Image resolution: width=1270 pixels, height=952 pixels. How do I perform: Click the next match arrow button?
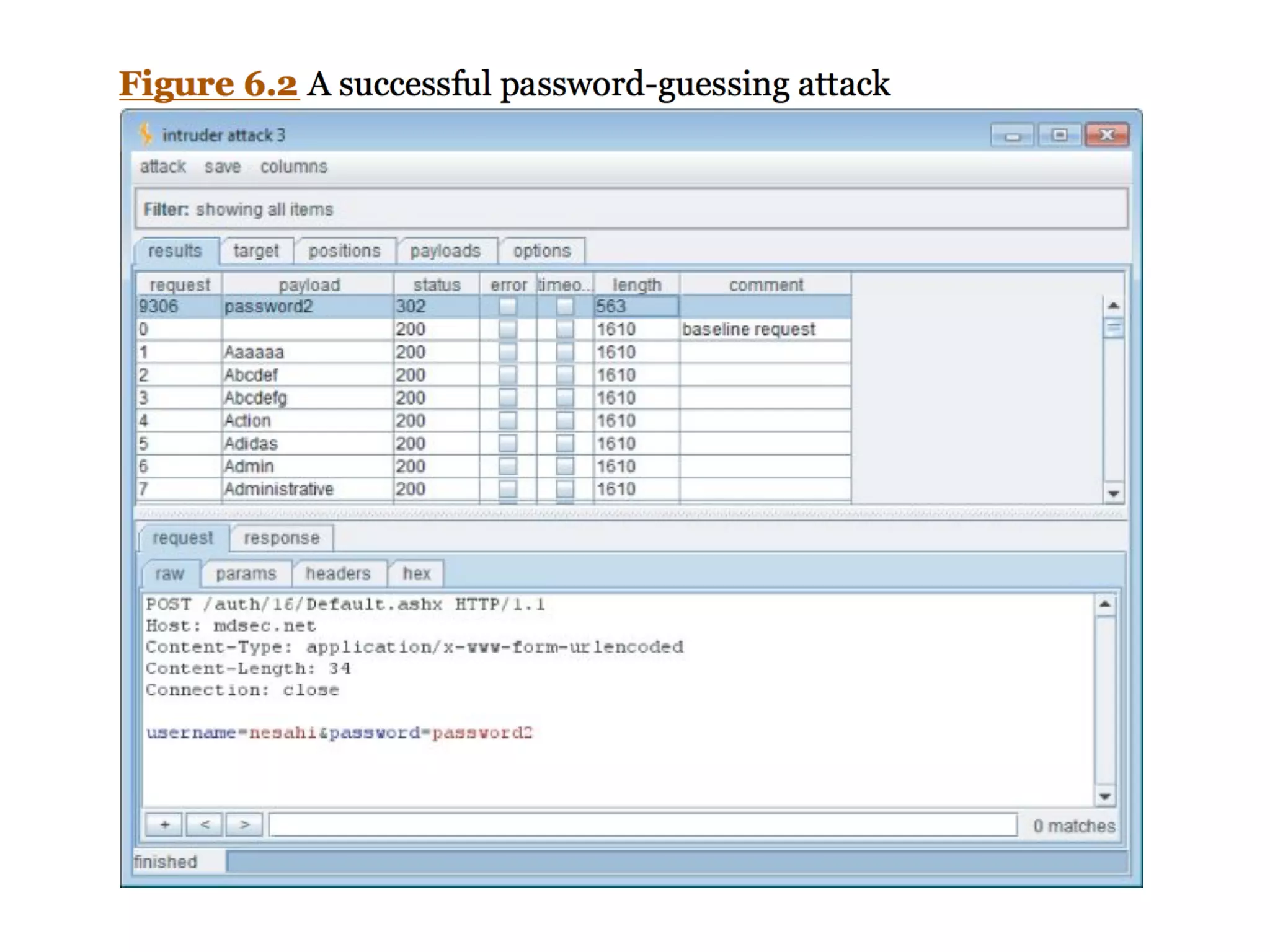(244, 824)
